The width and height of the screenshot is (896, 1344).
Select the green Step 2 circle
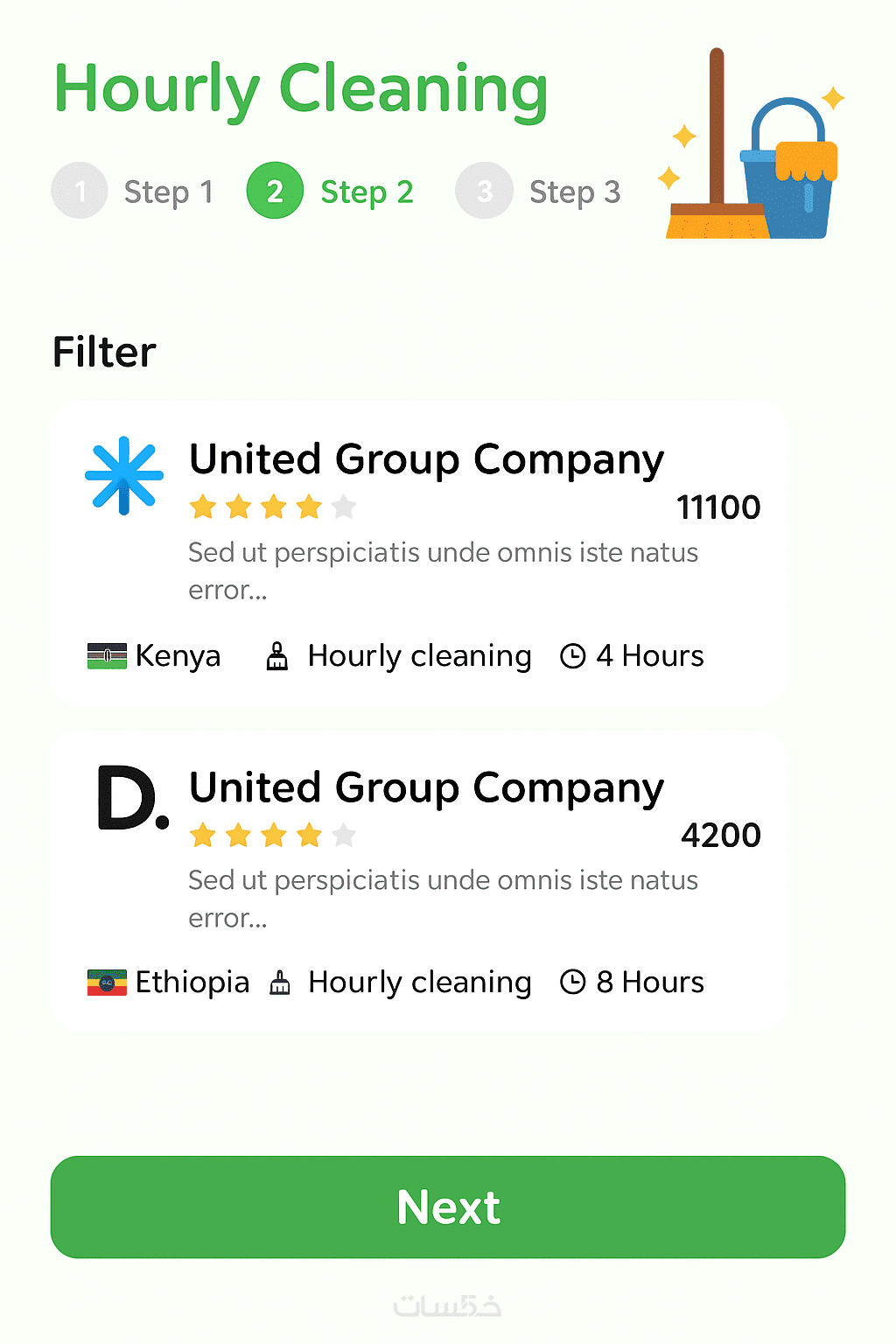click(275, 191)
